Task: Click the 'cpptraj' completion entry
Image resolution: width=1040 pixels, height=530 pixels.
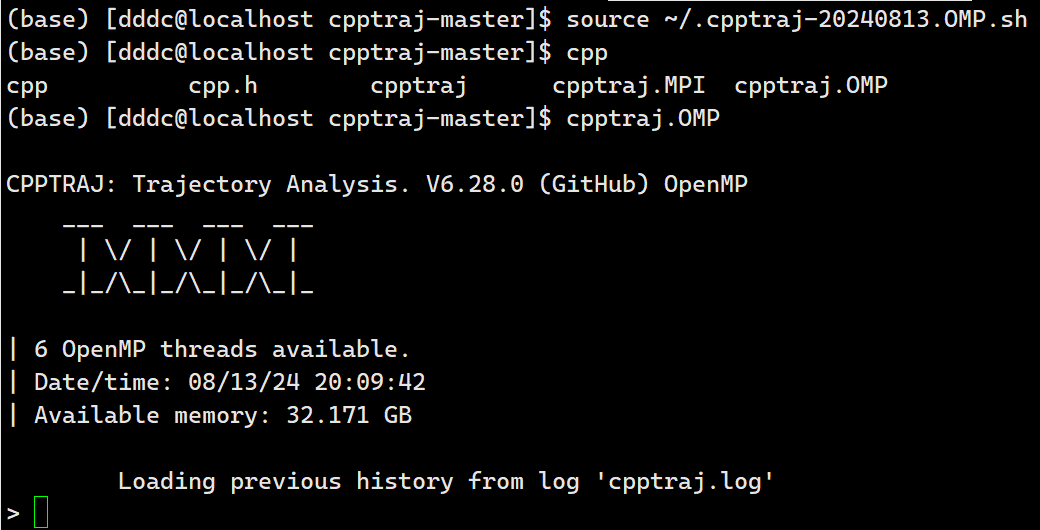Action: click(419, 86)
